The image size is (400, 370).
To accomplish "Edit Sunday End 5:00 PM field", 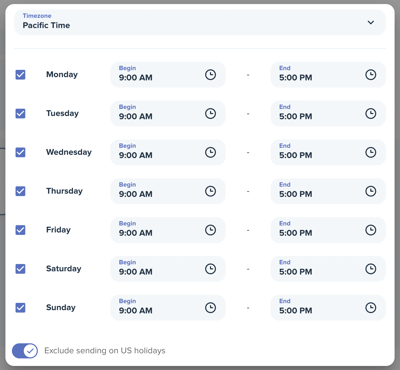I will [x=328, y=308].
